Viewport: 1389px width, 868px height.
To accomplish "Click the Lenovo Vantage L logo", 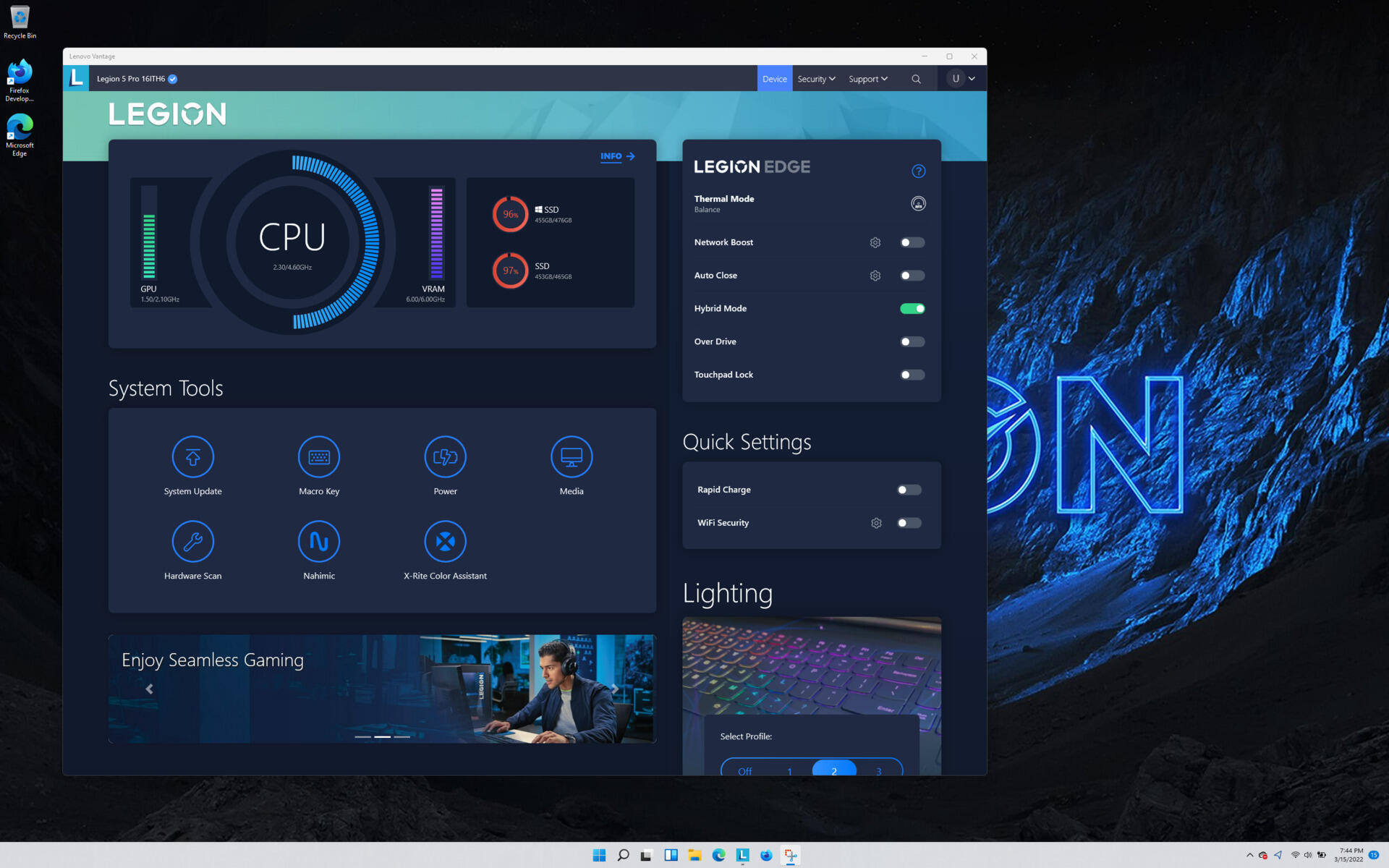I will tap(76, 78).
